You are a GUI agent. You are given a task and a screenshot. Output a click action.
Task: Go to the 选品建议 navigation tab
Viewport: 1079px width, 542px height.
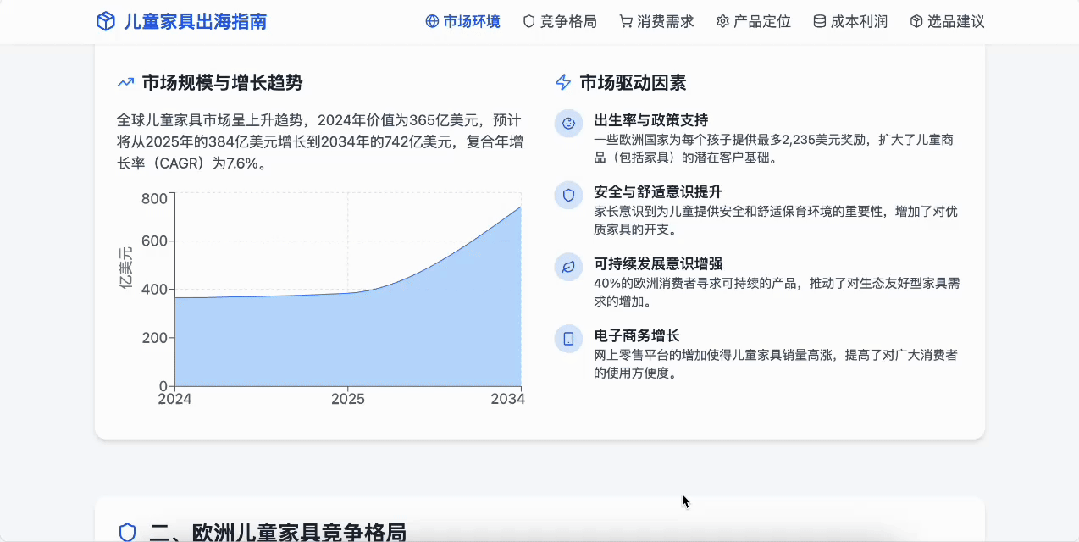(x=947, y=21)
